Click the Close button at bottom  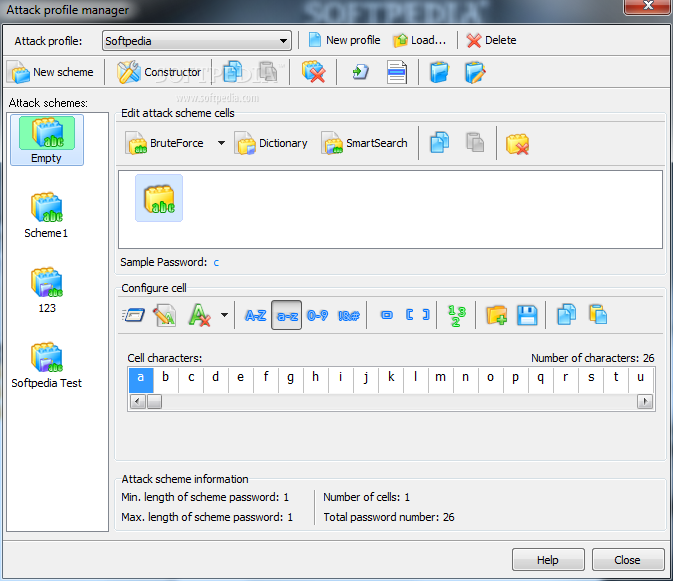[x=628, y=560]
